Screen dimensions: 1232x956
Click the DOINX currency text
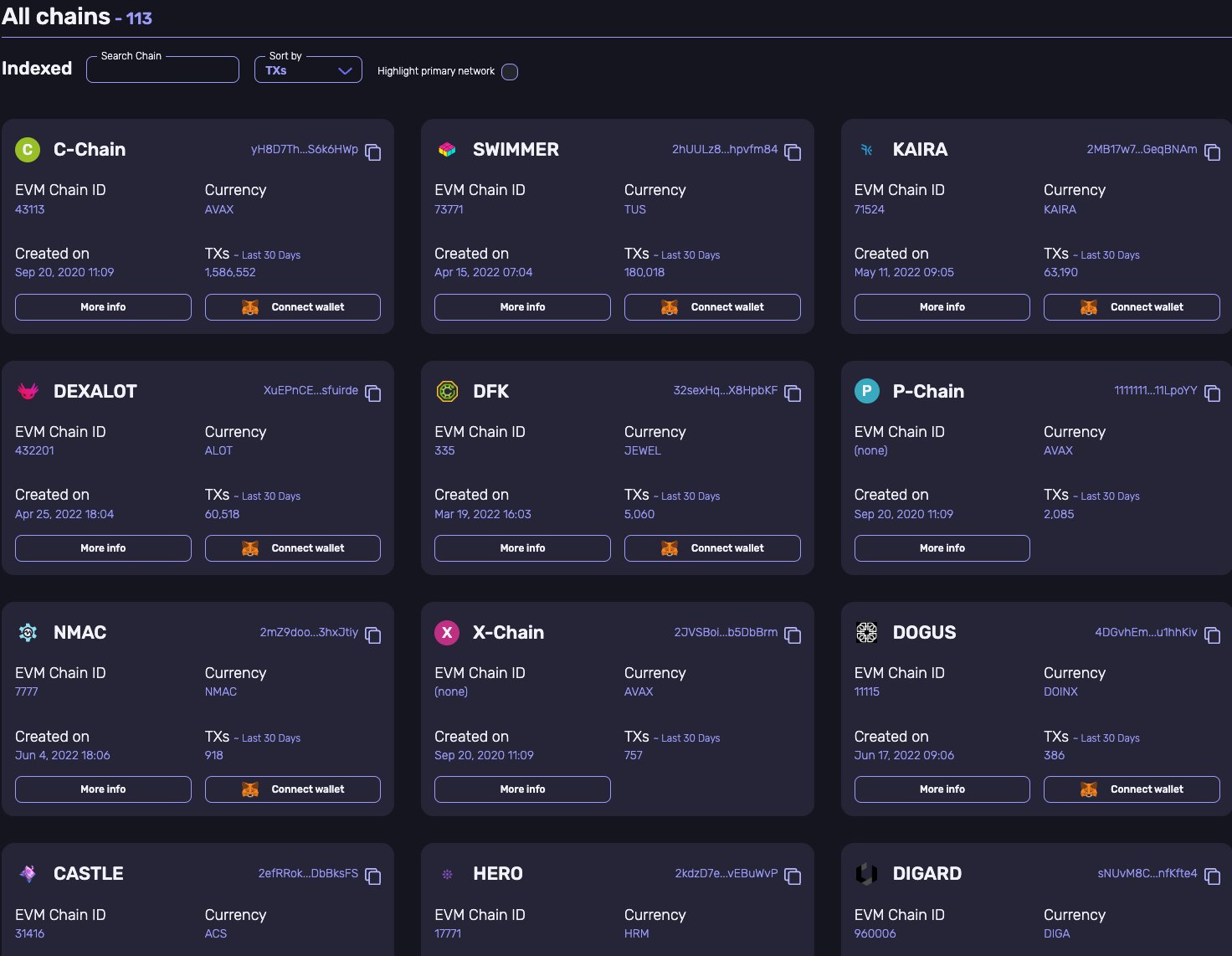click(1060, 691)
